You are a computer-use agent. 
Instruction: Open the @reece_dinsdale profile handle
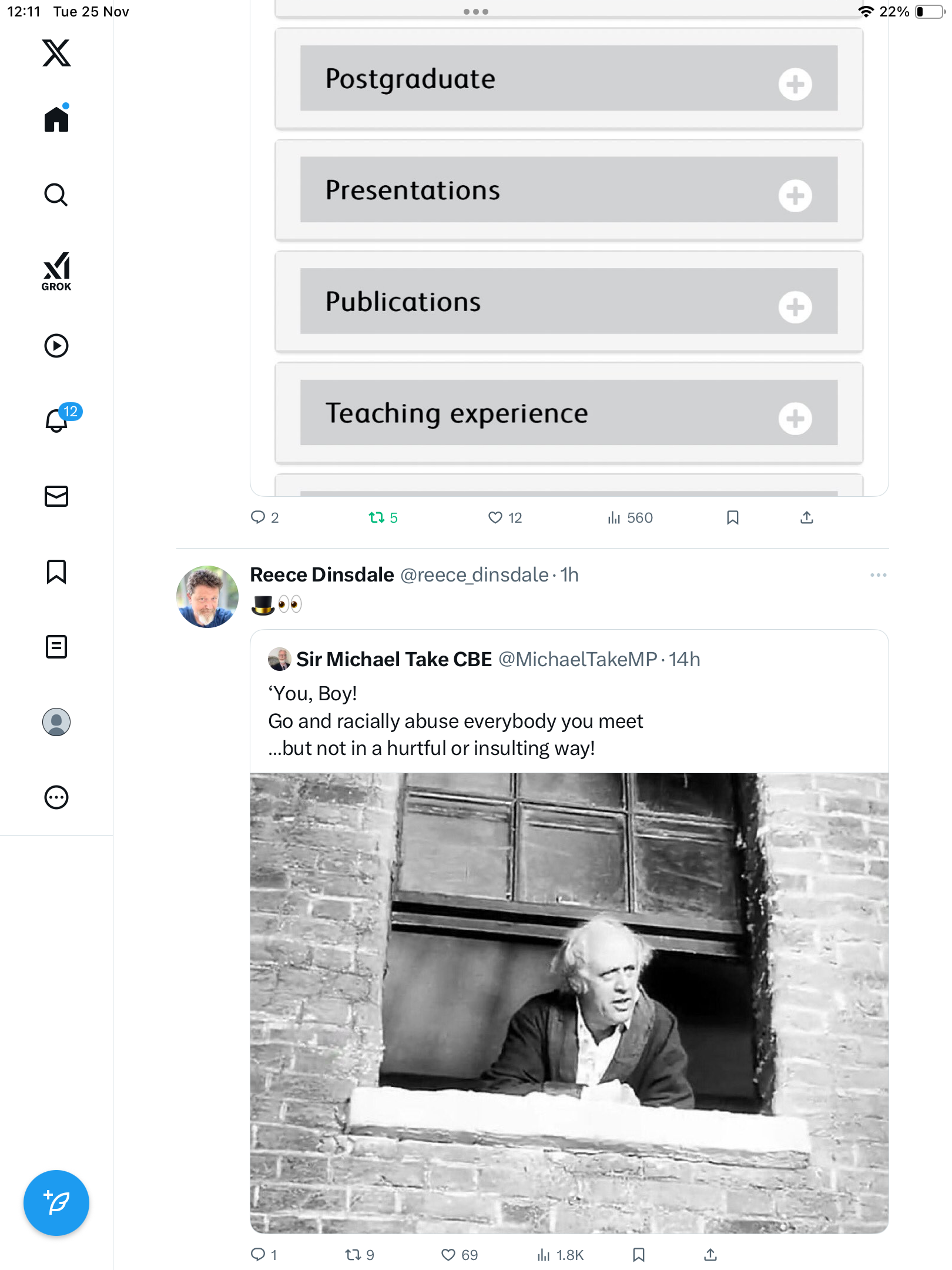(474, 574)
